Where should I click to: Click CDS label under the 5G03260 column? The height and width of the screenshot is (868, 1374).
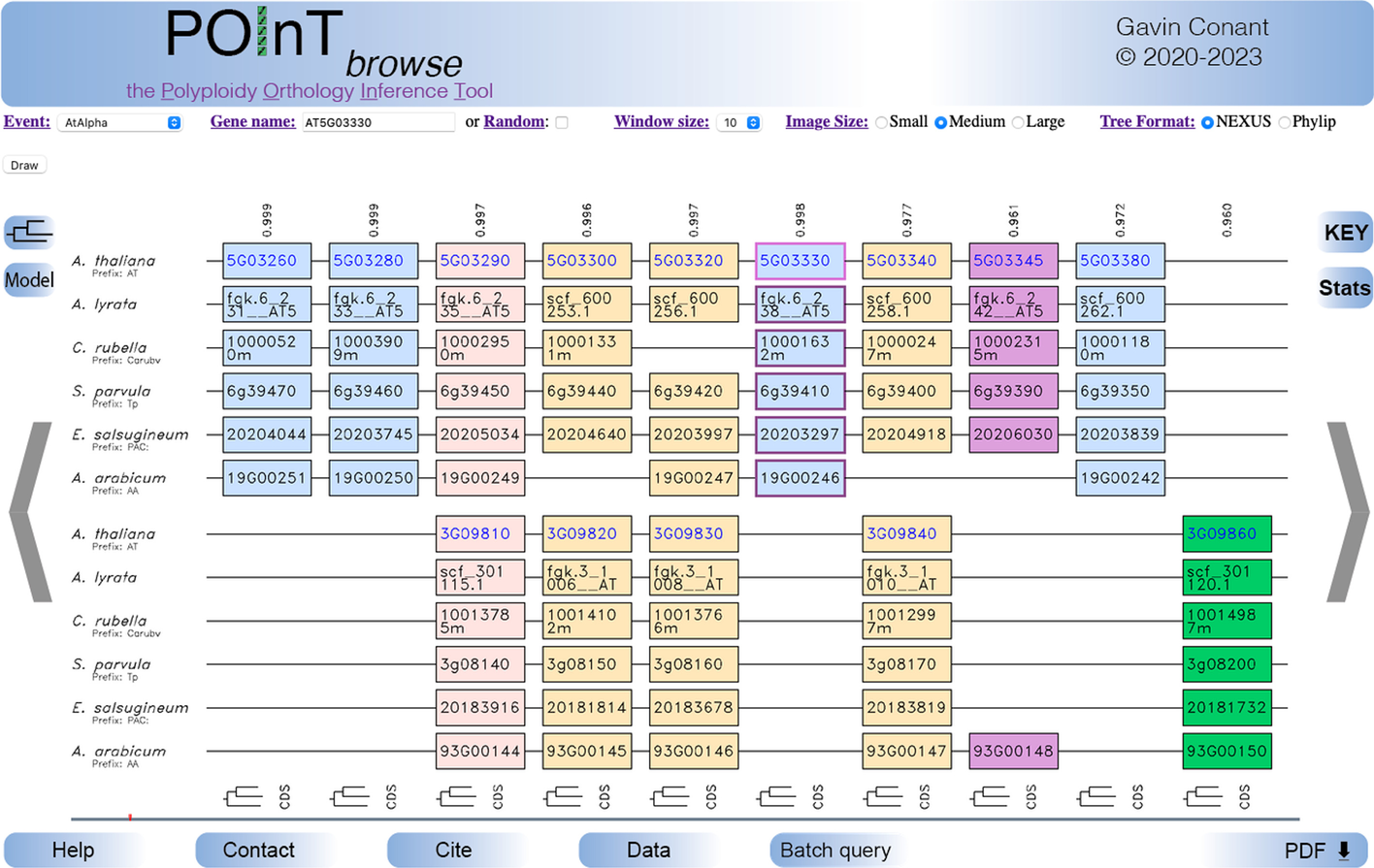coord(284,796)
